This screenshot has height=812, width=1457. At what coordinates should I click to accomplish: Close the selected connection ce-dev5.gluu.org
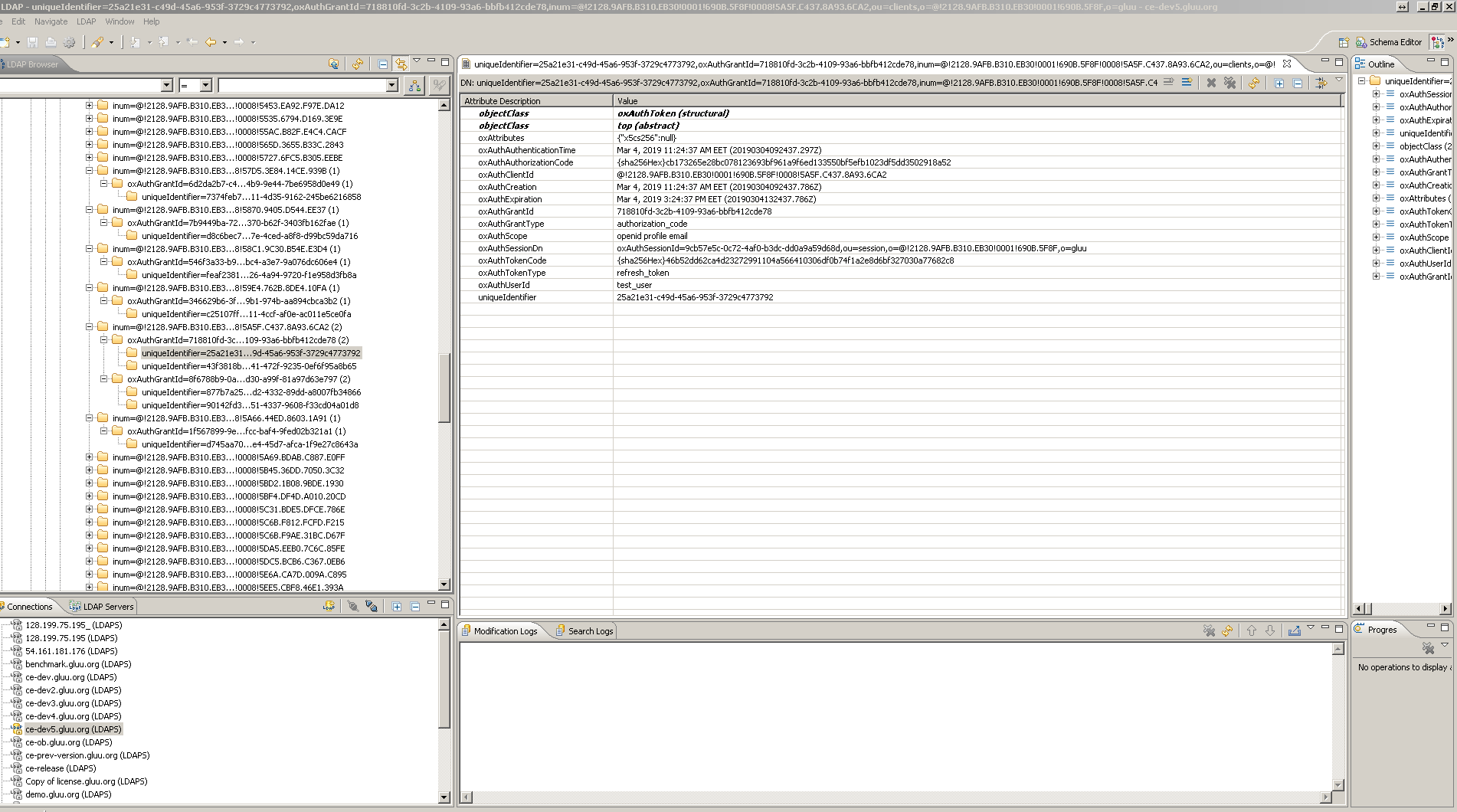[x=372, y=606]
